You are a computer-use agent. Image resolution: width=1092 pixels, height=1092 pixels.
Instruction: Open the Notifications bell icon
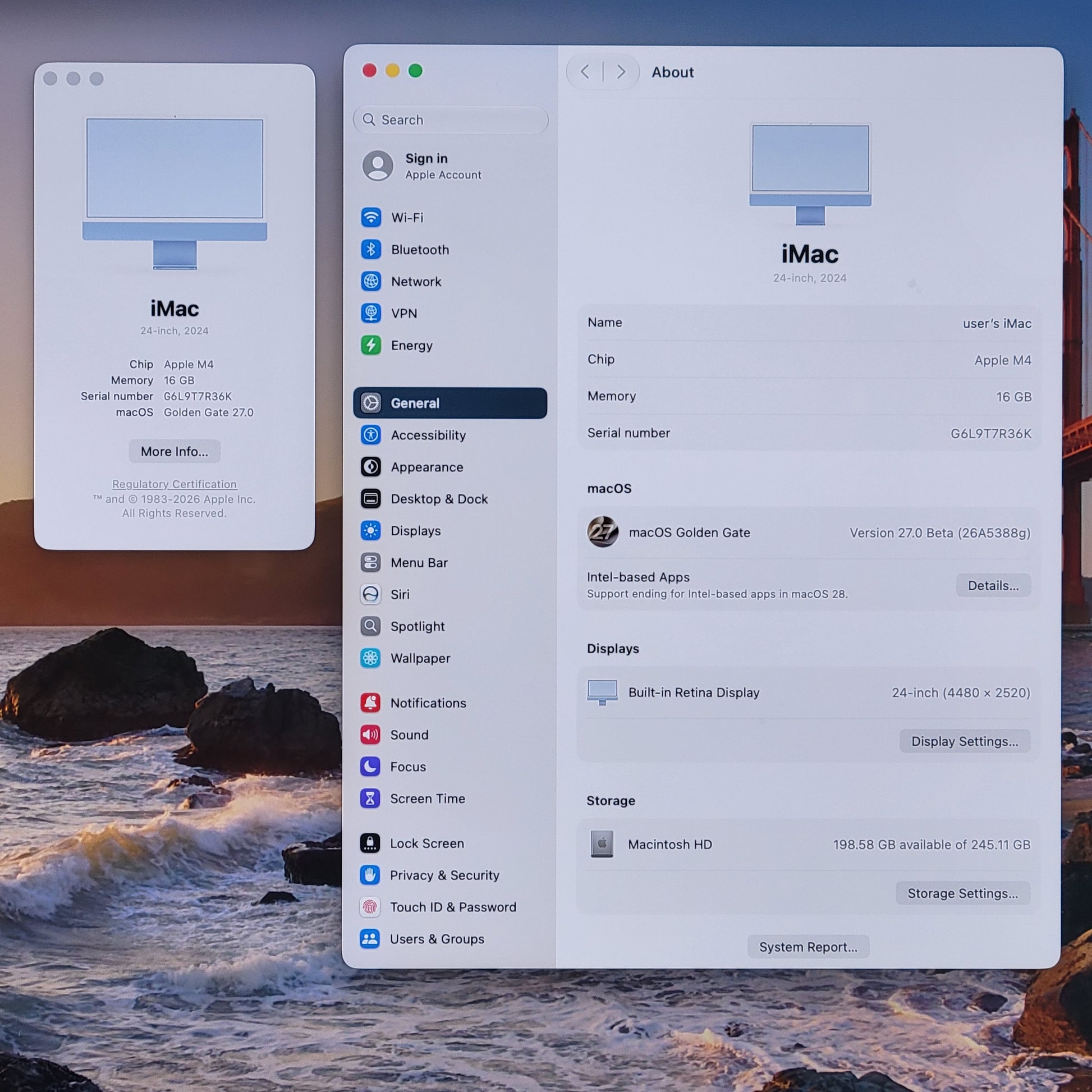pyautogui.click(x=370, y=703)
